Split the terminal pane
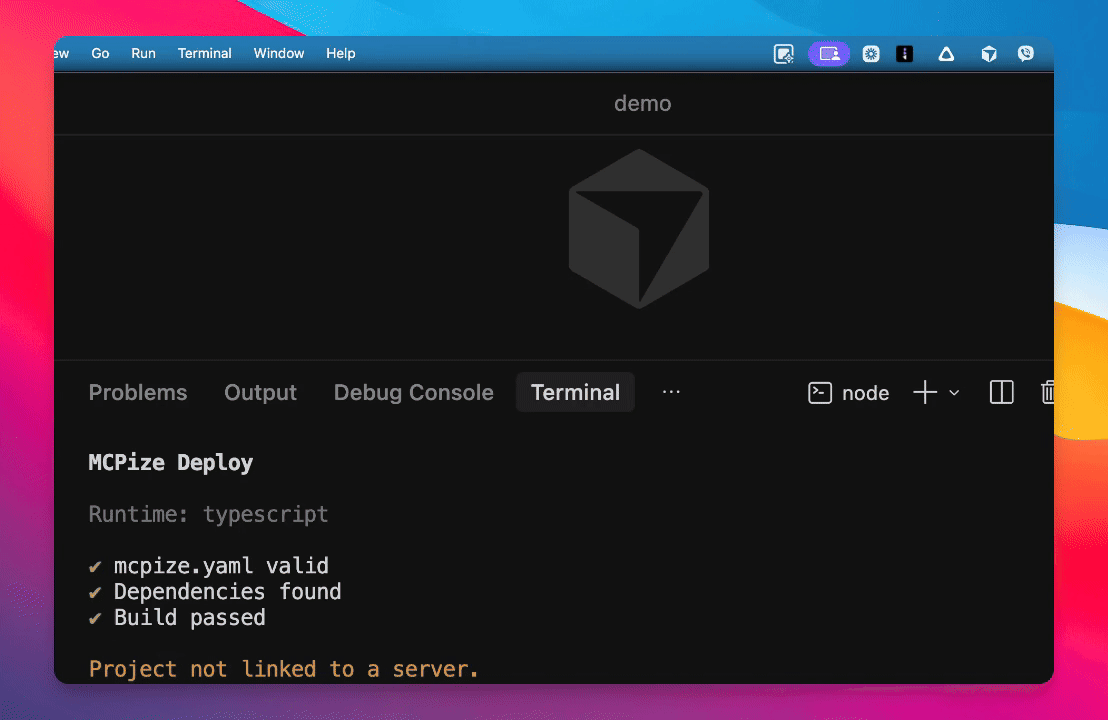The image size is (1108, 720). coord(1001,392)
